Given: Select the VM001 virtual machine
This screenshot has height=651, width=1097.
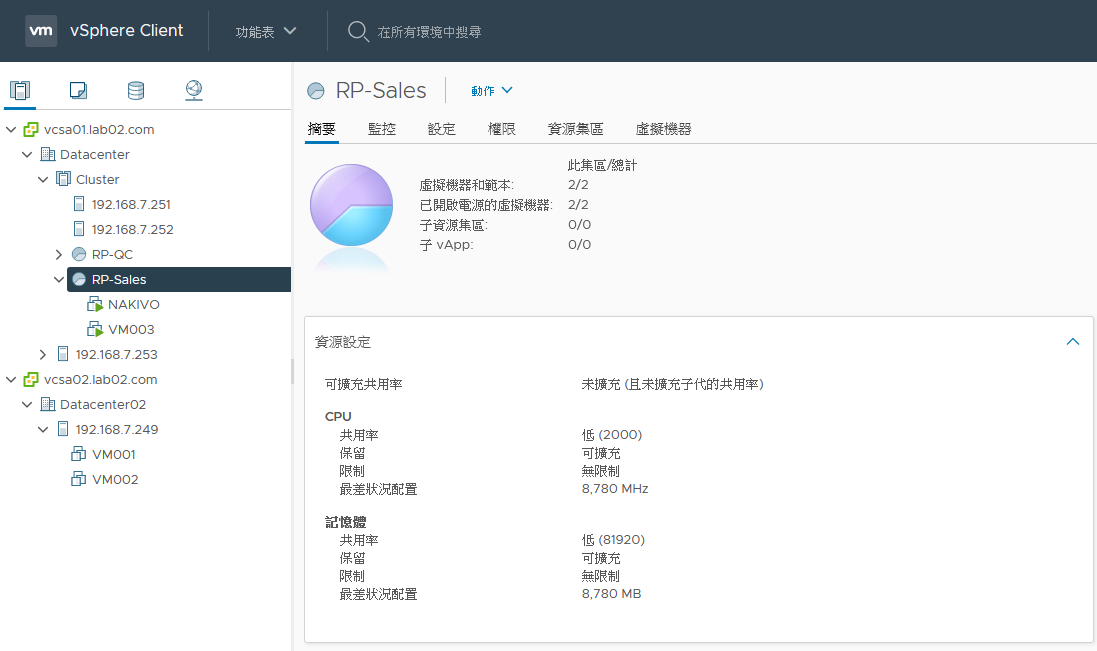Looking at the screenshot, I should coord(113,455).
